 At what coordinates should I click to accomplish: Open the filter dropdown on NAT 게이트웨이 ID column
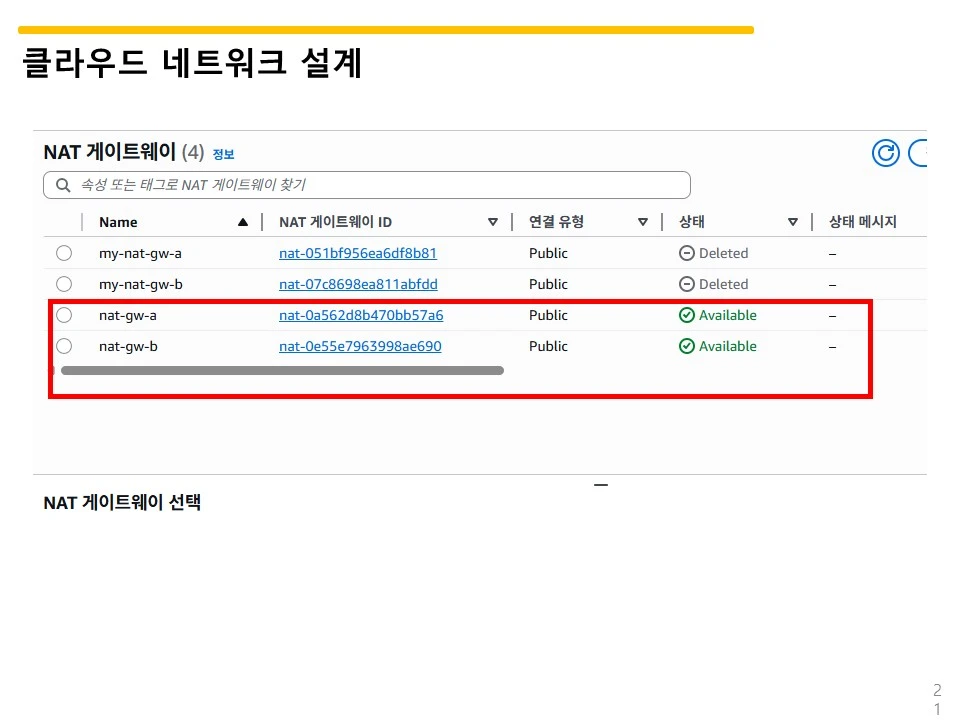pos(493,221)
